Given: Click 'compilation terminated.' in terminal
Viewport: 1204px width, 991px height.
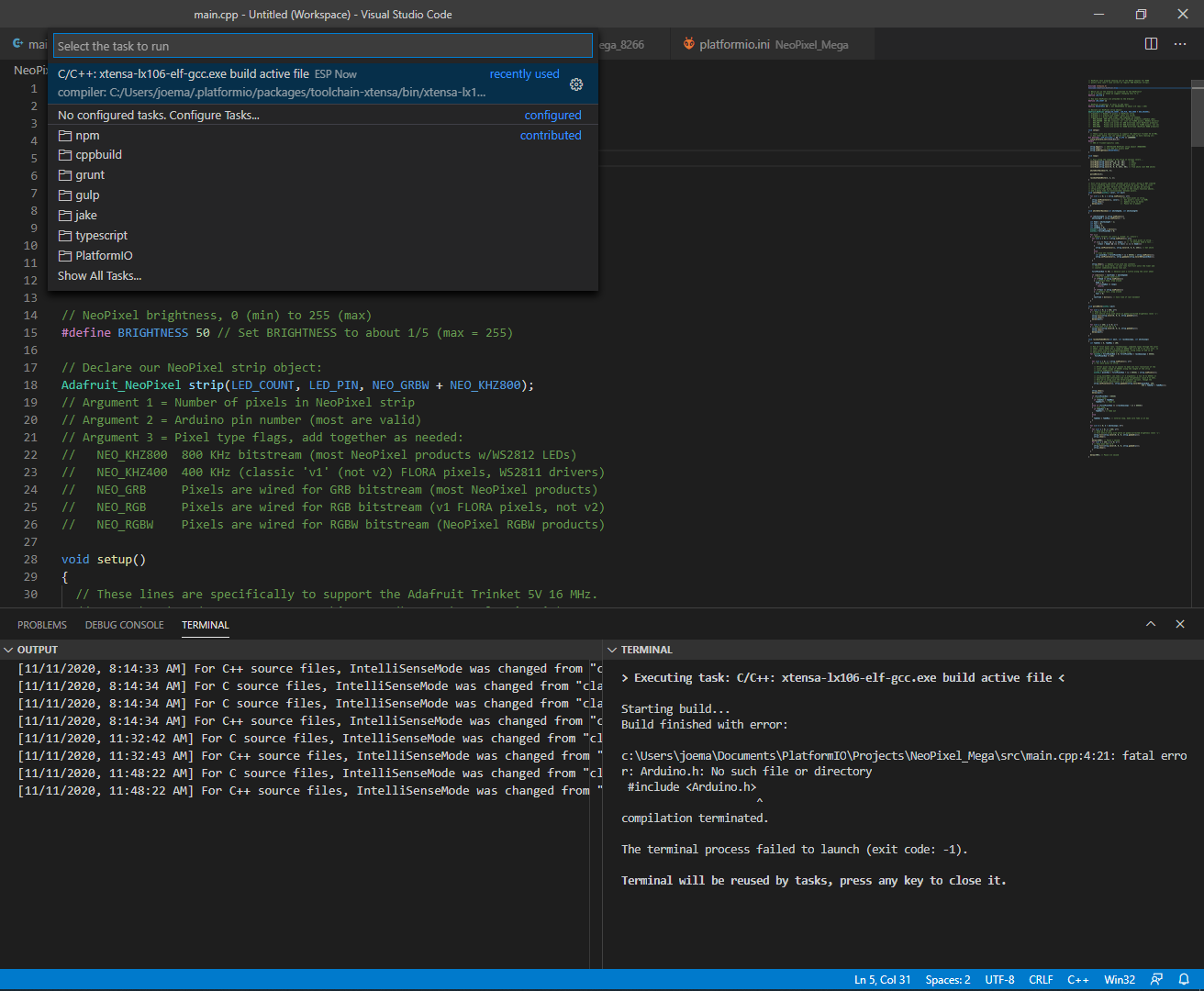Looking at the screenshot, I should click(695, 818).
